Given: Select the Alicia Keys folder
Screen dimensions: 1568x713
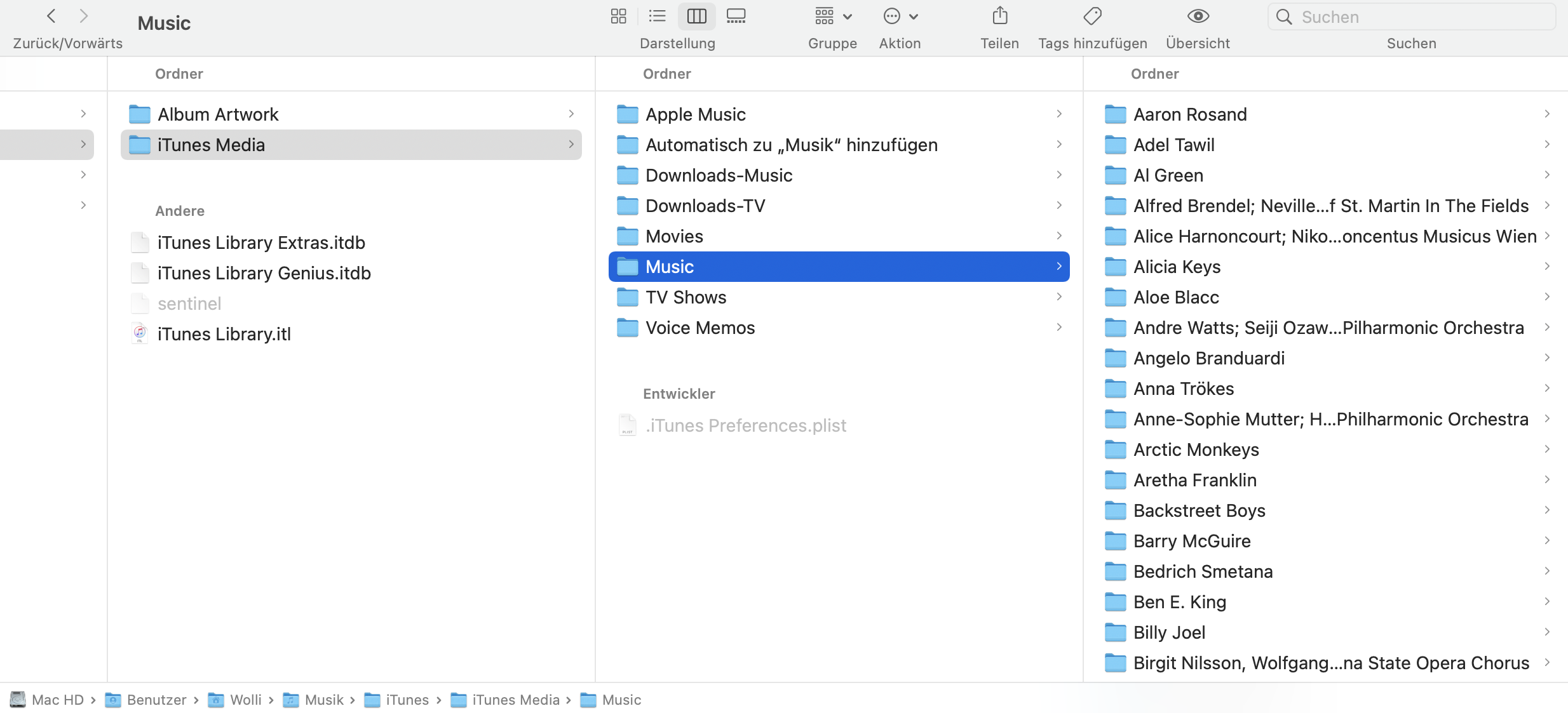Looking at the screenshot, I should (x=1177, y=267).
